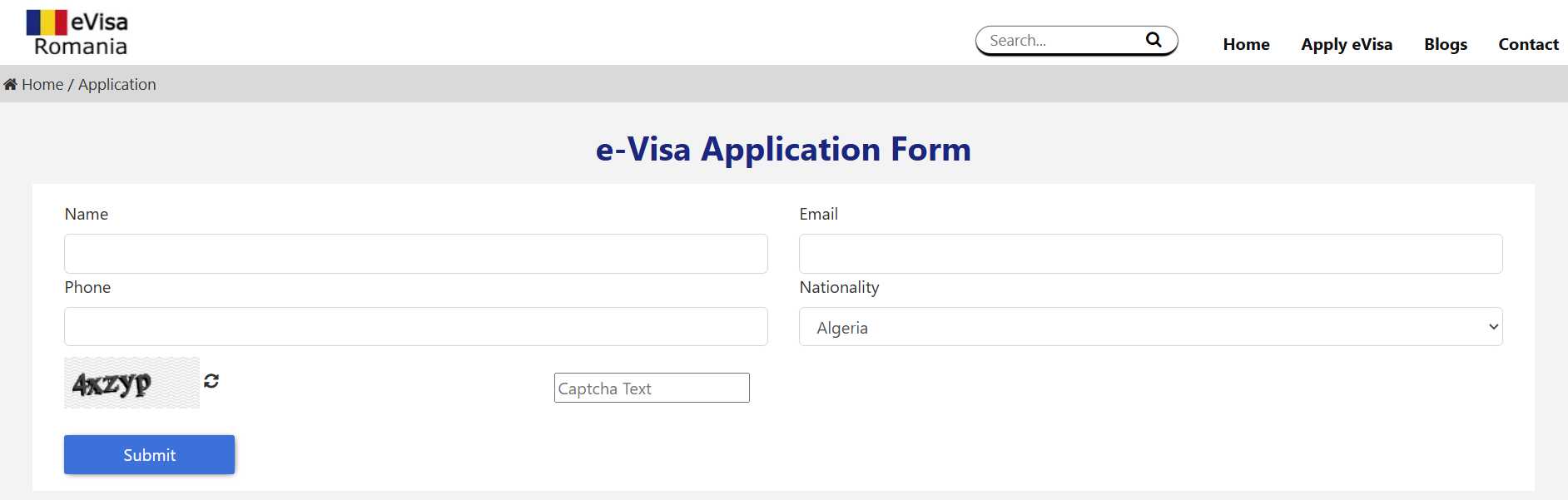This screenshot has width=1568, height=500.
Task: Submit the application form
Action: pos(149,454)
